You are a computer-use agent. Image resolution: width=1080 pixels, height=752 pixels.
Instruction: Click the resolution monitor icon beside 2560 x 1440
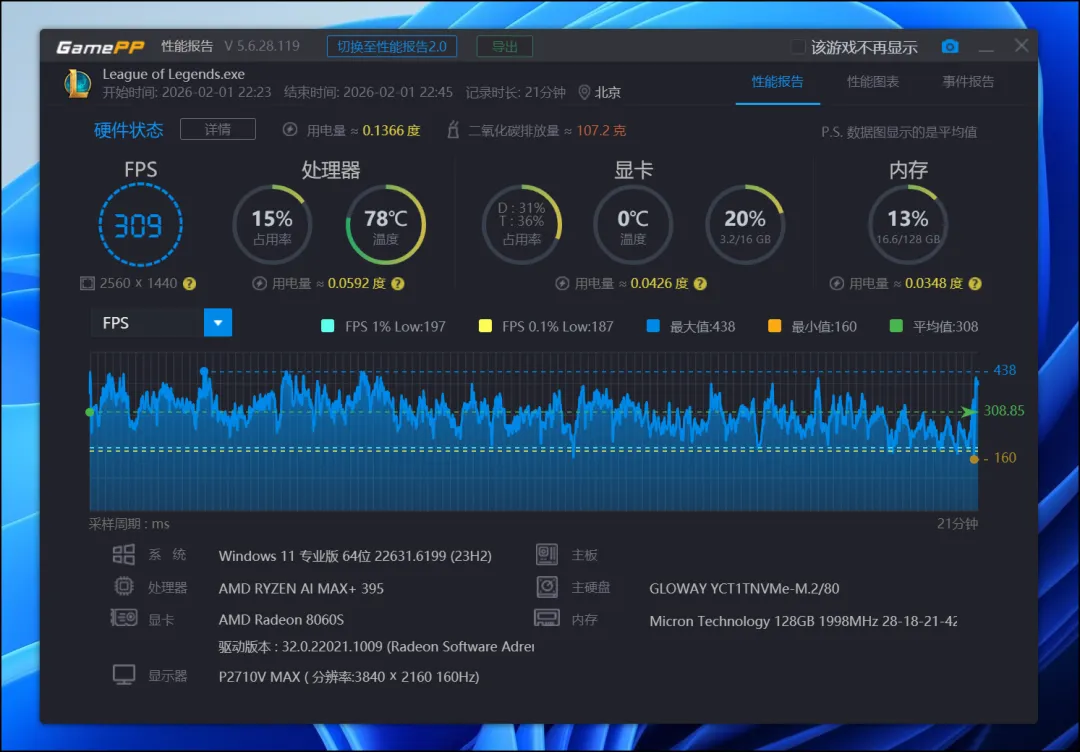(87, 283)
